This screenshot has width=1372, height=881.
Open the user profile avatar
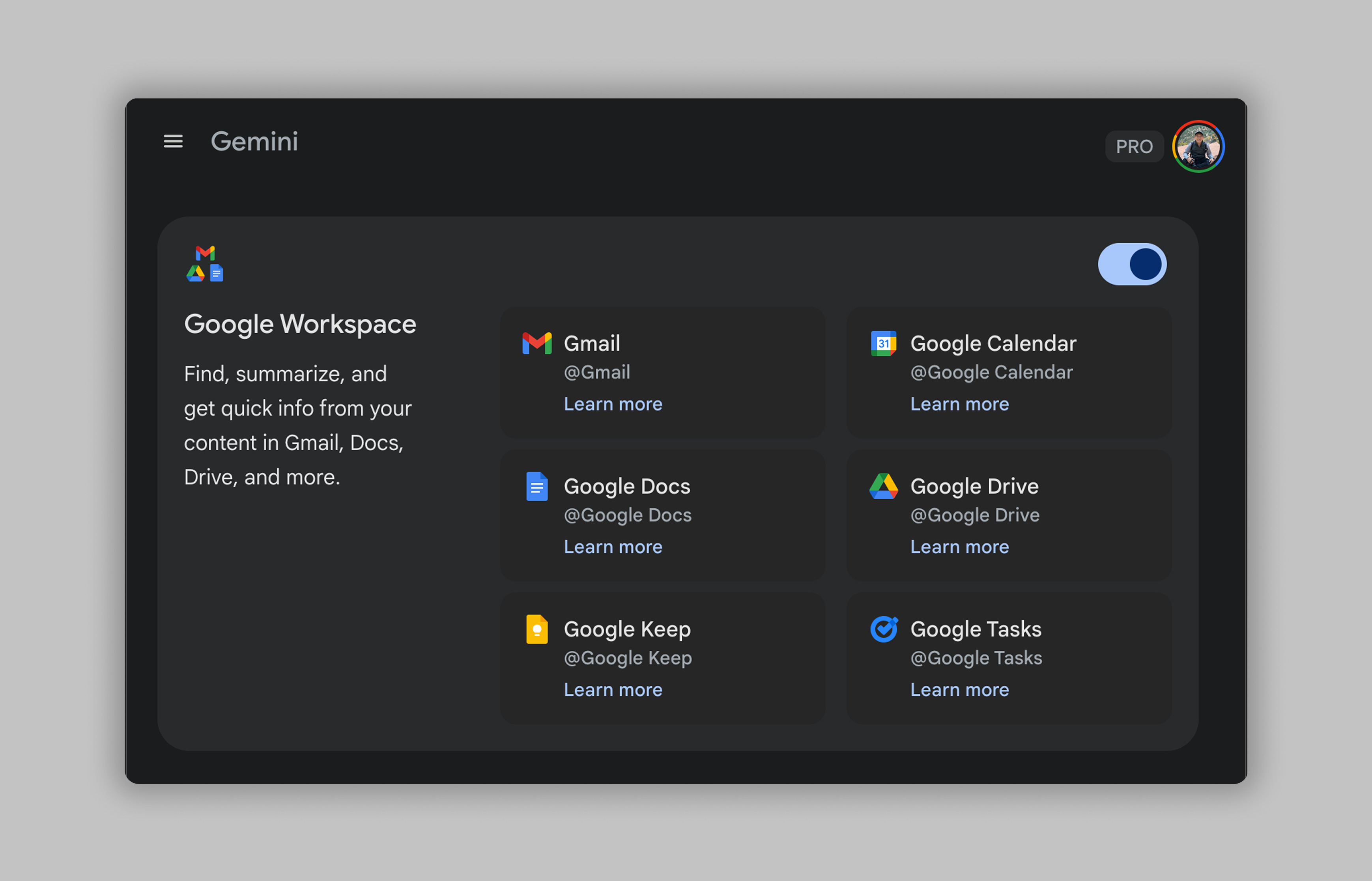[1198, 146]
